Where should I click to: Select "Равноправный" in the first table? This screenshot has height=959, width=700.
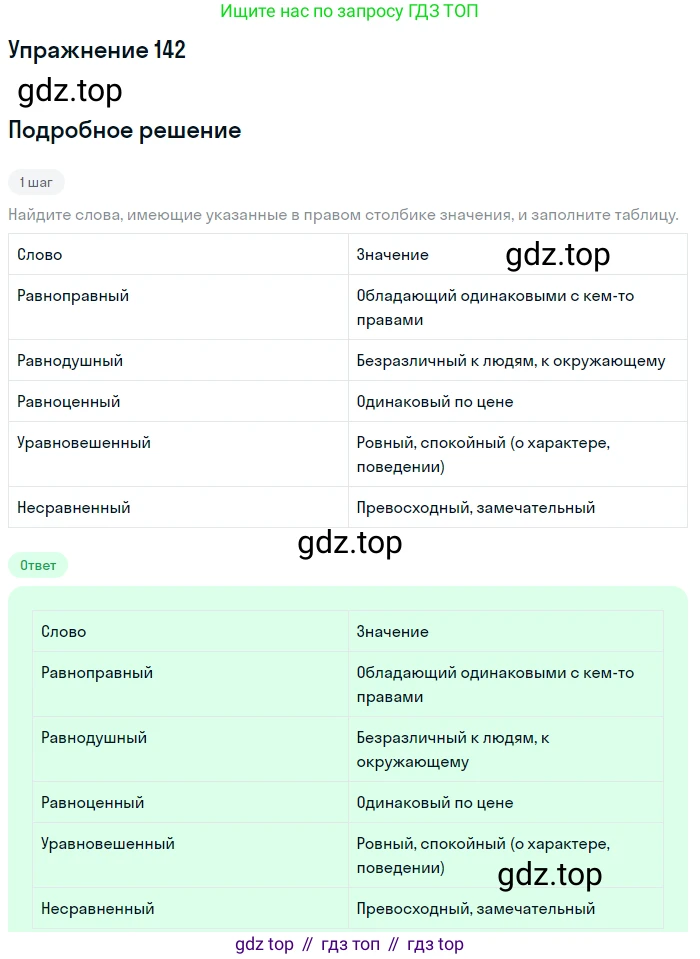click(x=73, y=296)
